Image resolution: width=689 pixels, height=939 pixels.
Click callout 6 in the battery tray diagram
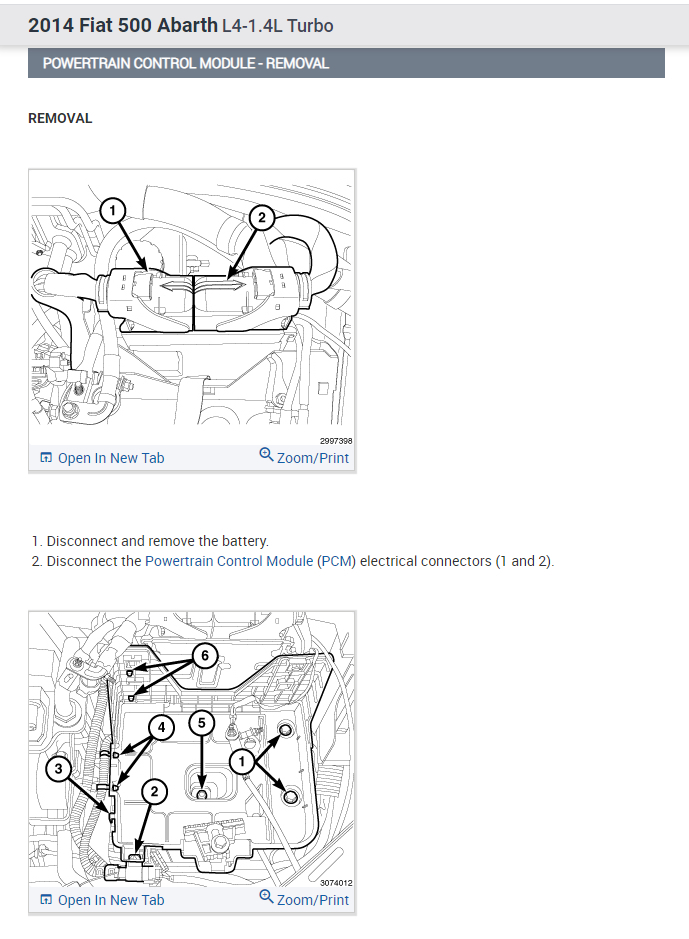coord(205,656)
